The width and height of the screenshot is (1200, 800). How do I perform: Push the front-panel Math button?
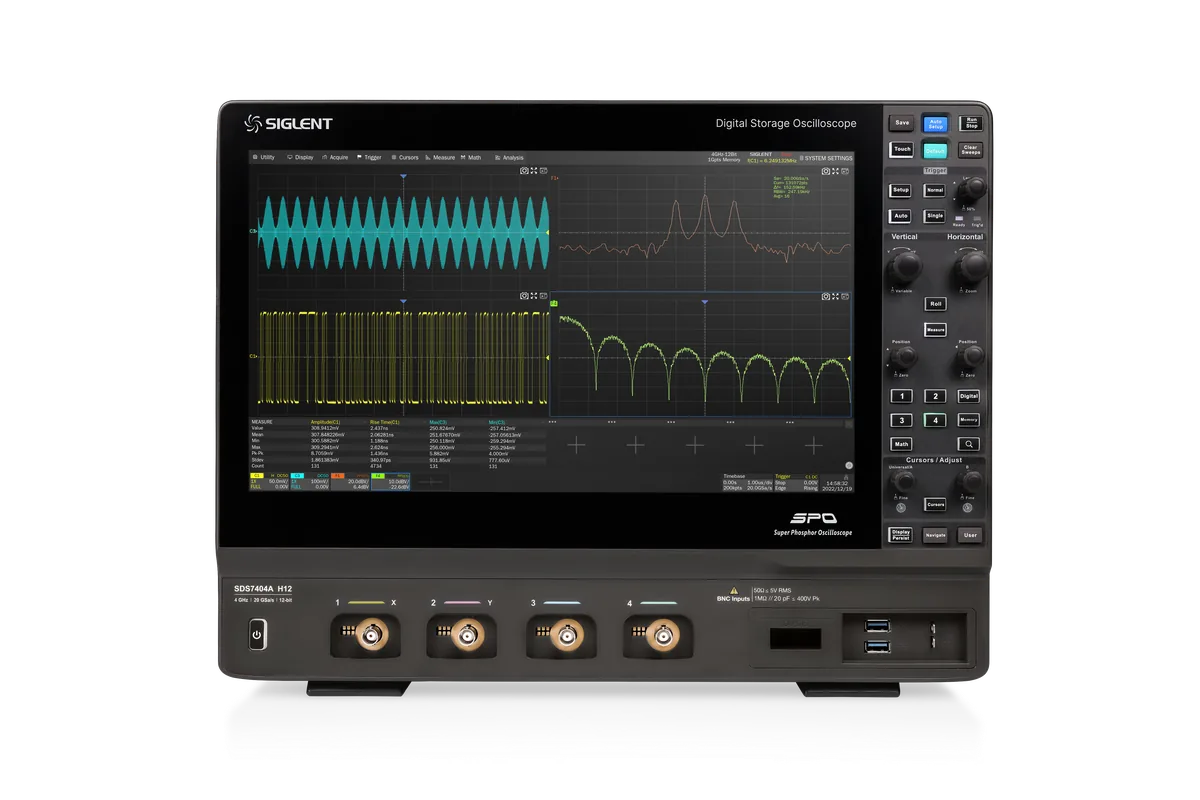click(902, 444)
